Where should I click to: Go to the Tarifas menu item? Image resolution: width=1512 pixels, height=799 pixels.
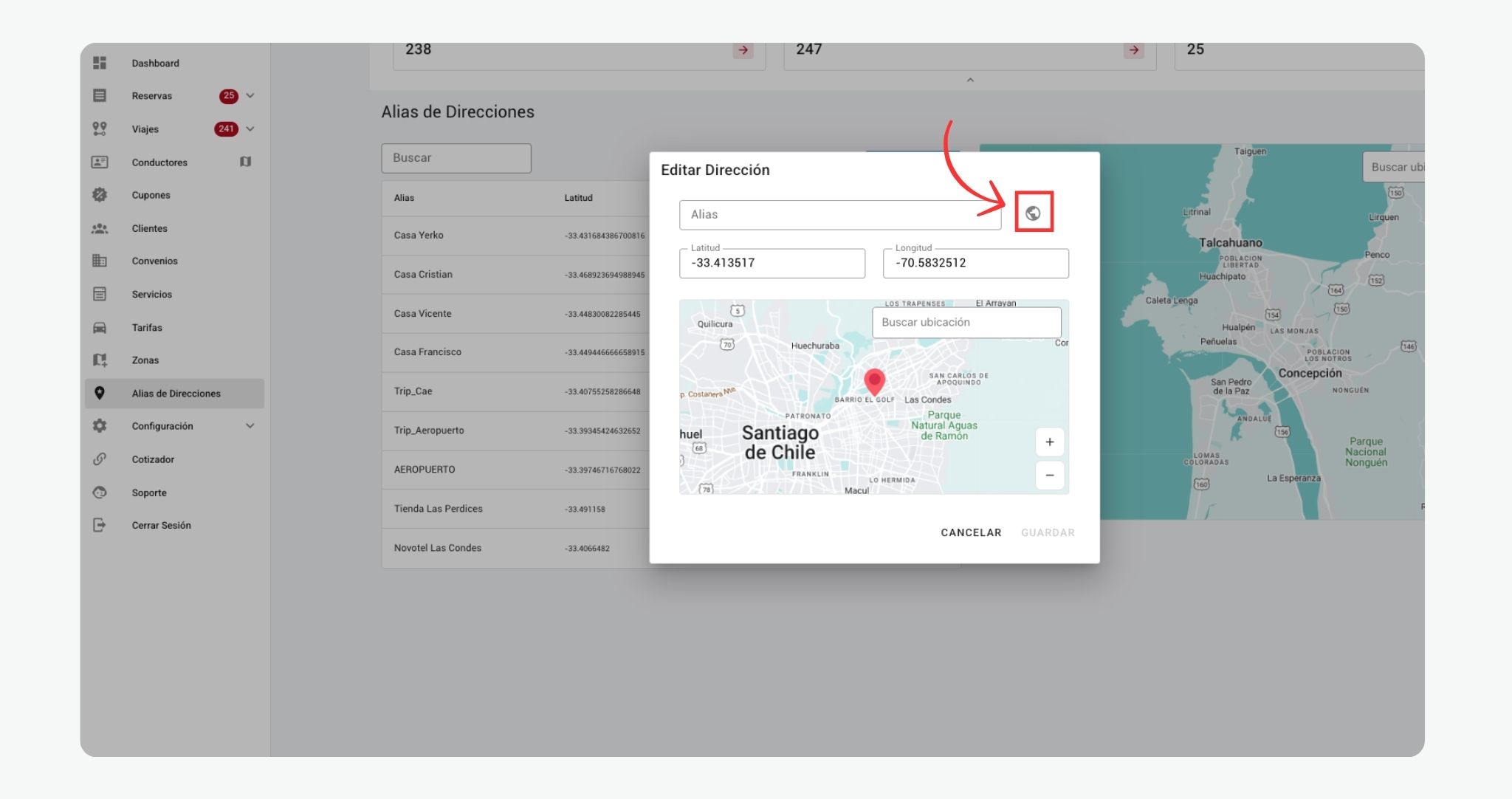[174, 327]
